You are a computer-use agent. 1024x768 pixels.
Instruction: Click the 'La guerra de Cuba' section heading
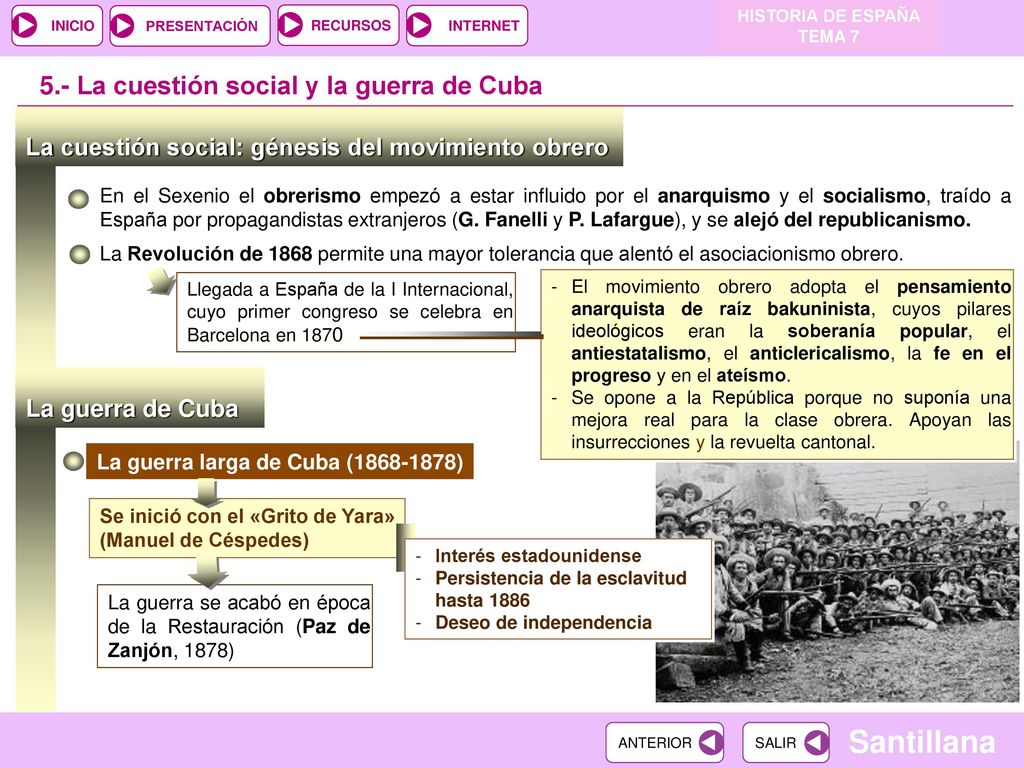[x=132, y=409]
